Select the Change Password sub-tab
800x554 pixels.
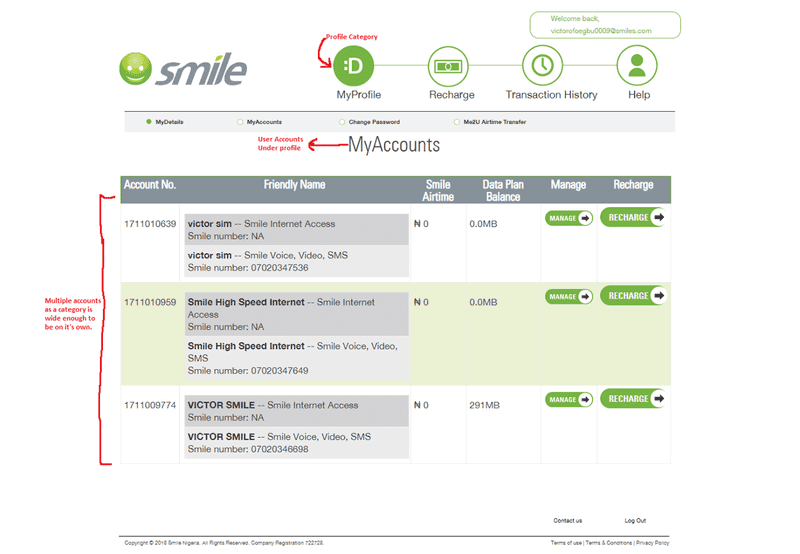370,122
